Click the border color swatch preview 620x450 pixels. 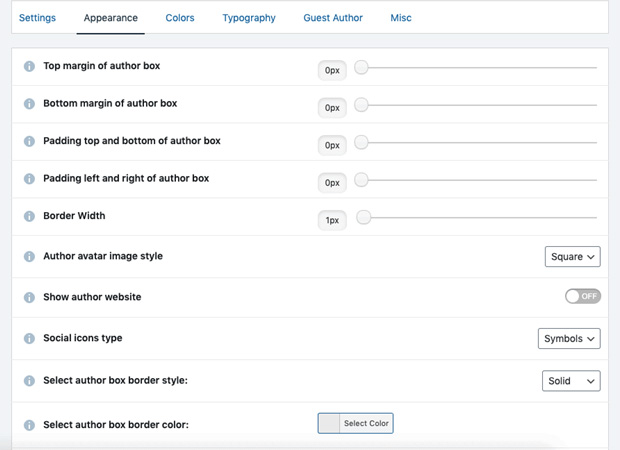pos(329,423)
